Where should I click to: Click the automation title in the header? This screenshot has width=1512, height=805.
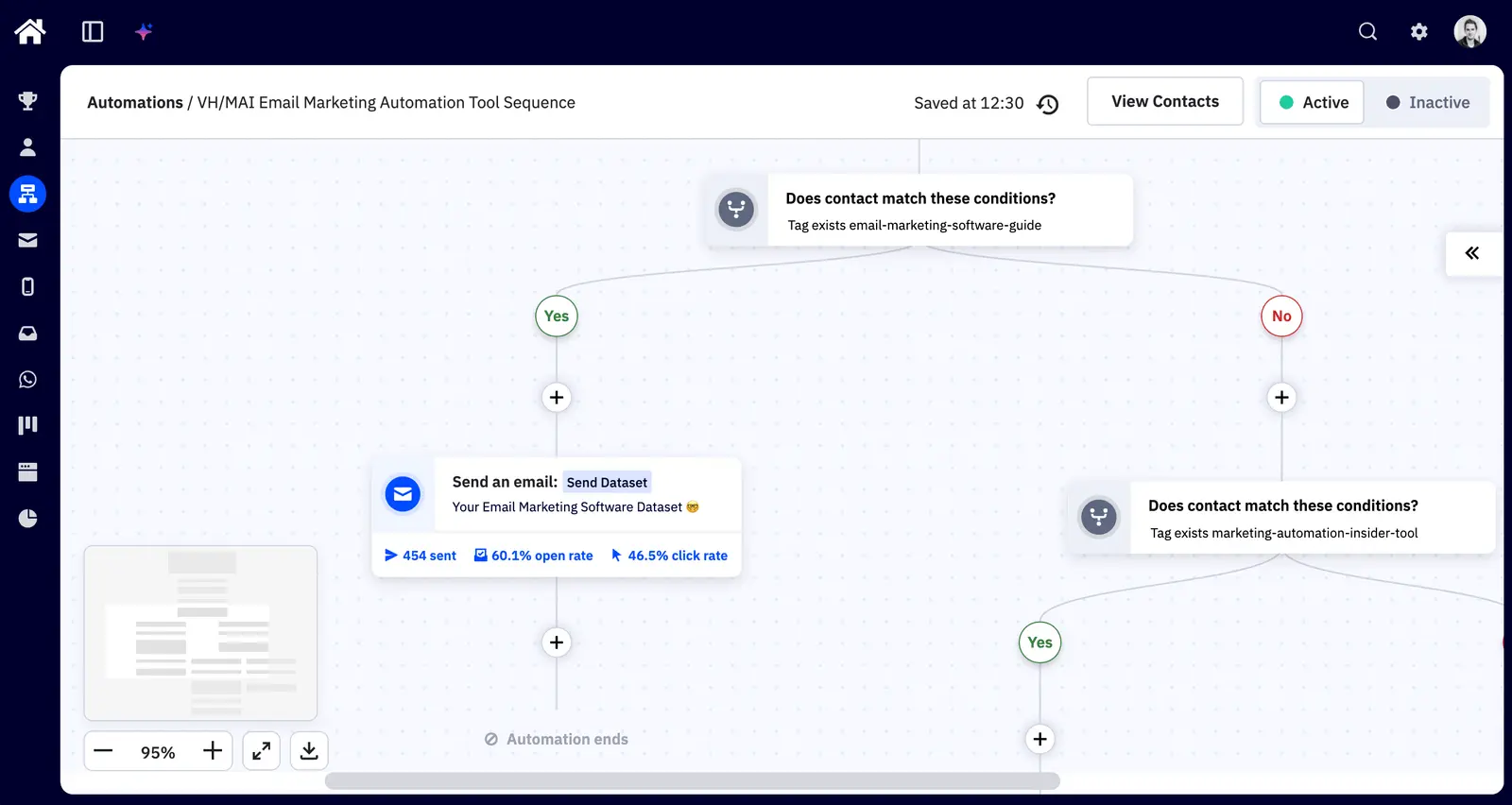pos(386,102)
